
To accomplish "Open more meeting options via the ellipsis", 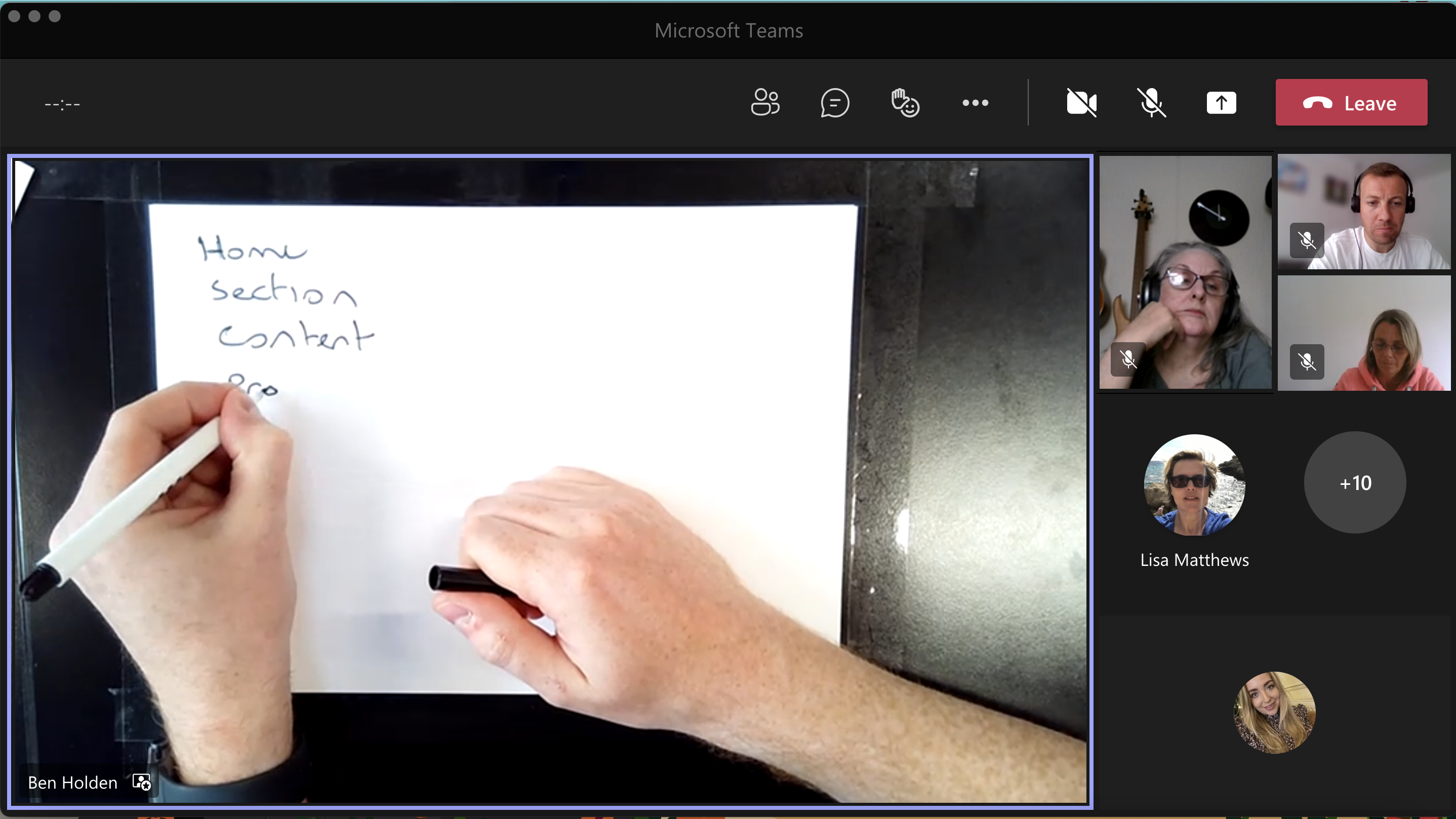I will pos(975,103).
